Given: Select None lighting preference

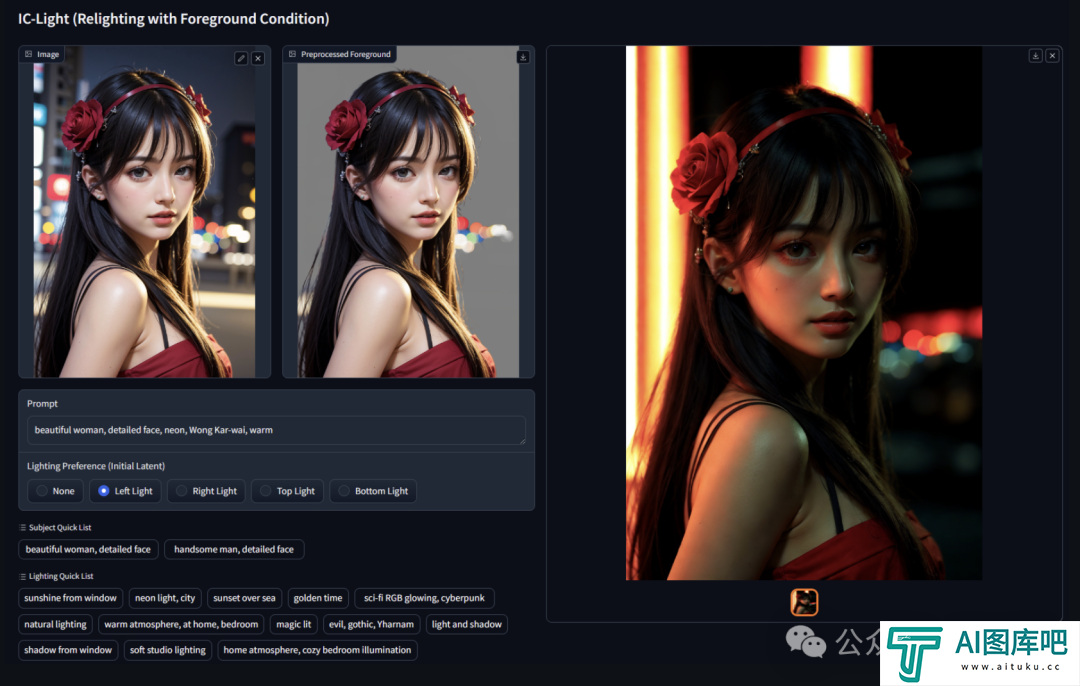Looking at the screenshot, I should (55, 491).
